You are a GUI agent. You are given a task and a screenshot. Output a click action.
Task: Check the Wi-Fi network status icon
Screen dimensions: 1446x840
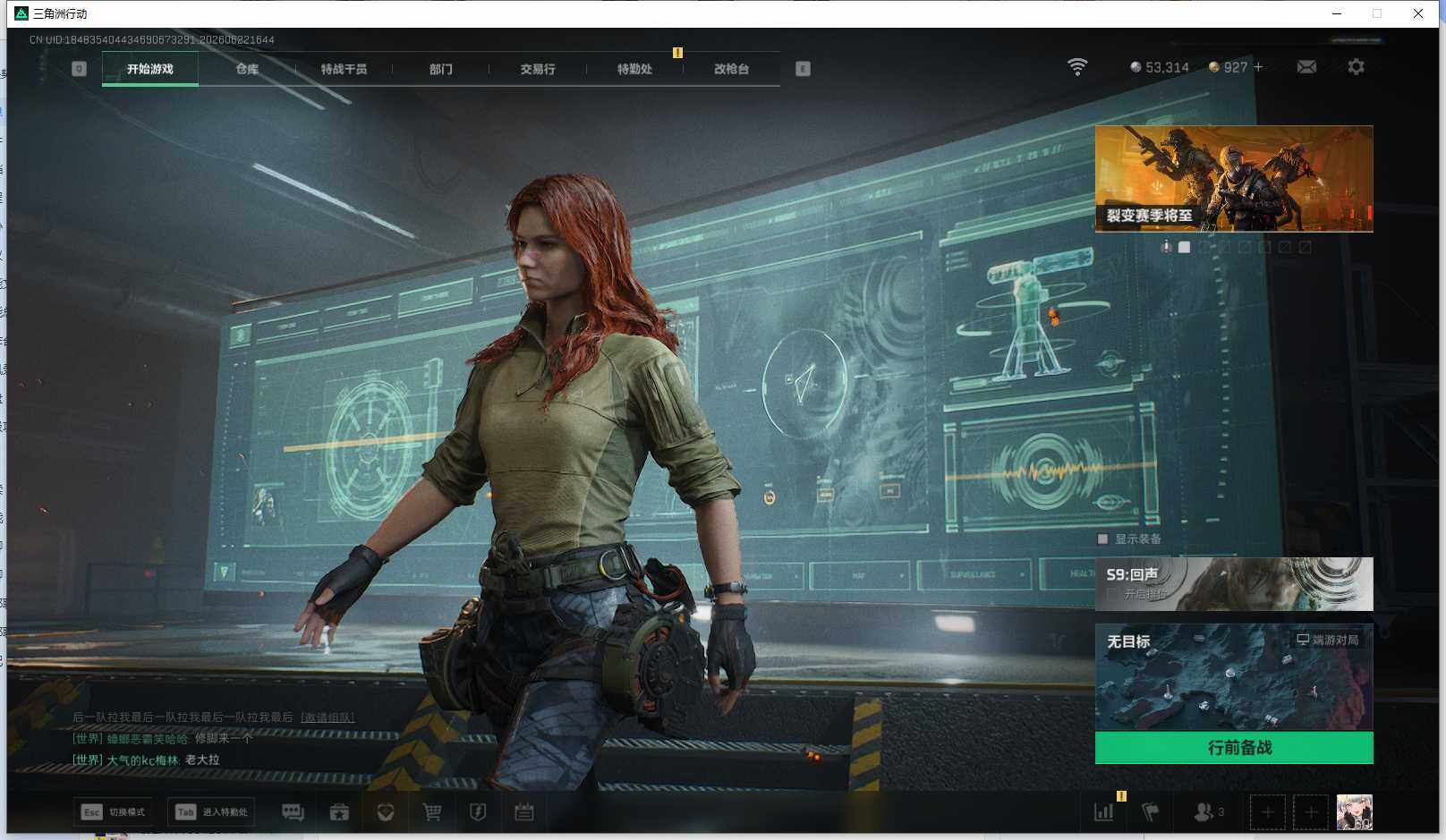pos(1077,67)
